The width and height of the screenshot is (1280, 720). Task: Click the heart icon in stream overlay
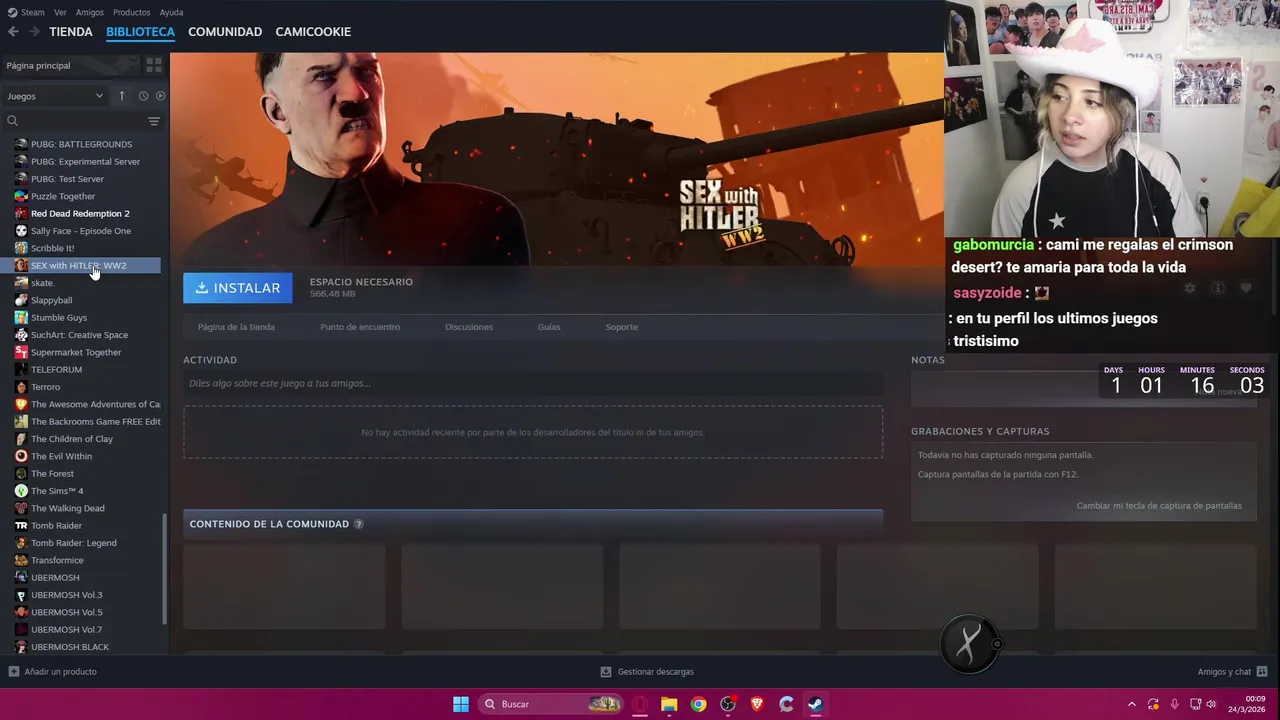pos(1246,288)
